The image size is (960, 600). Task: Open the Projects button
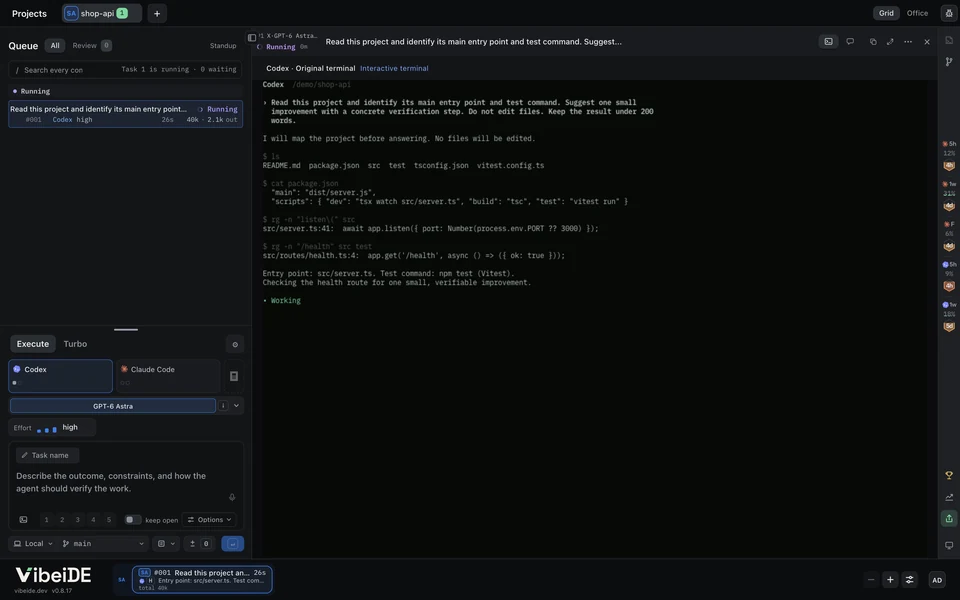coord(29,13)
